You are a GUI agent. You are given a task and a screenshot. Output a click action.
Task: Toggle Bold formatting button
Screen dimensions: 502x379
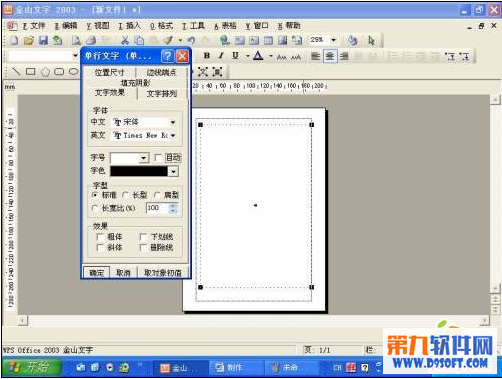pyautogui.click(x=207, y=56)
